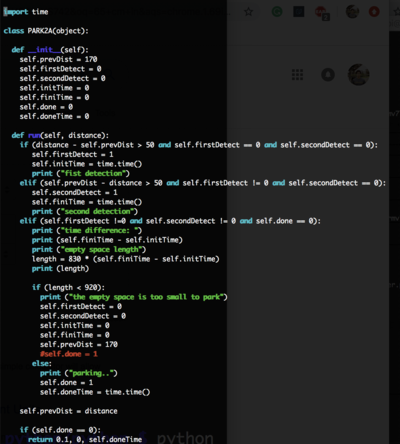
Task: Click 'def run(self, distance):' line
Action: point(60,135)
